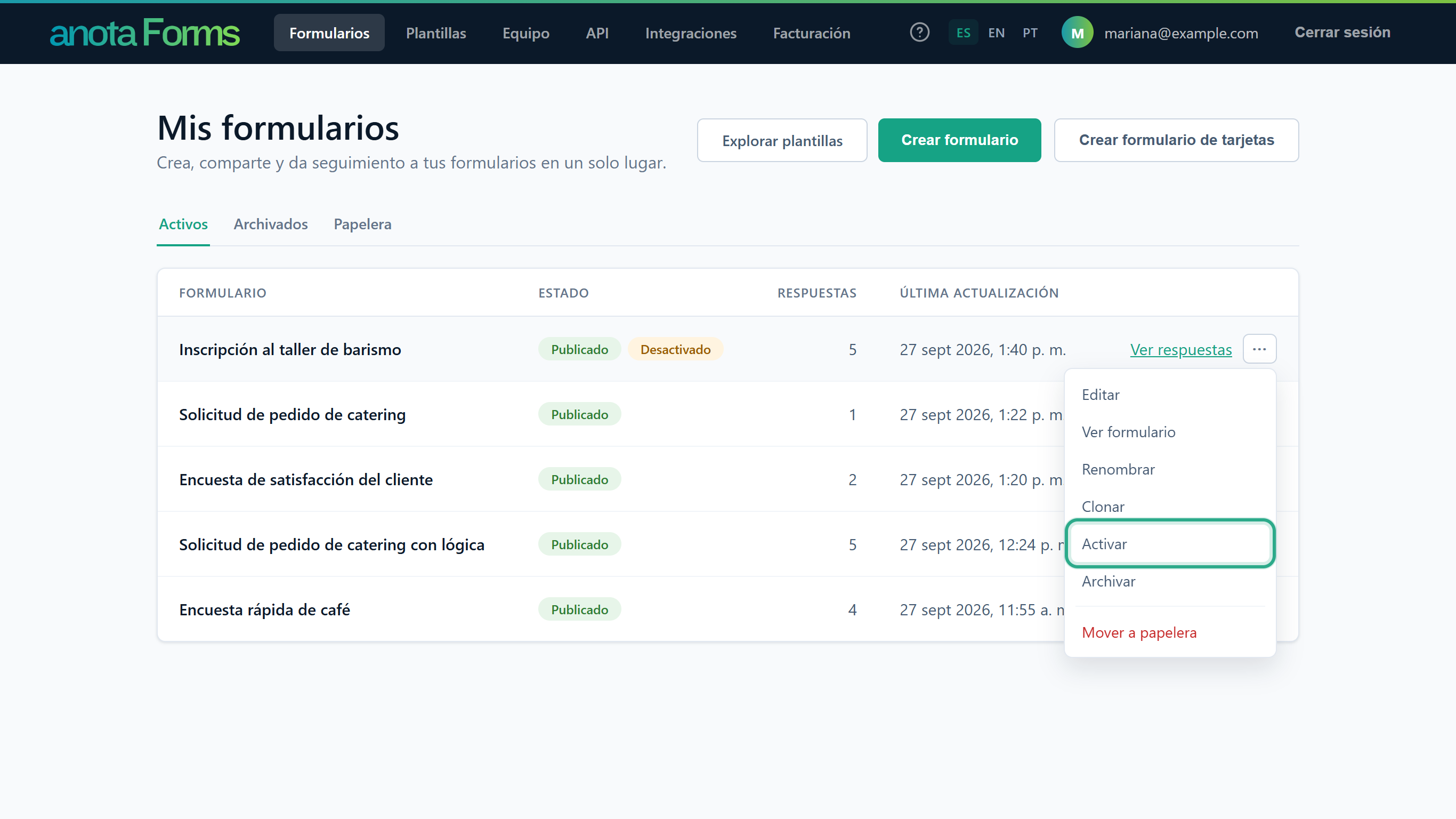Select Ver formulario in the menu

pos(1170,431)
